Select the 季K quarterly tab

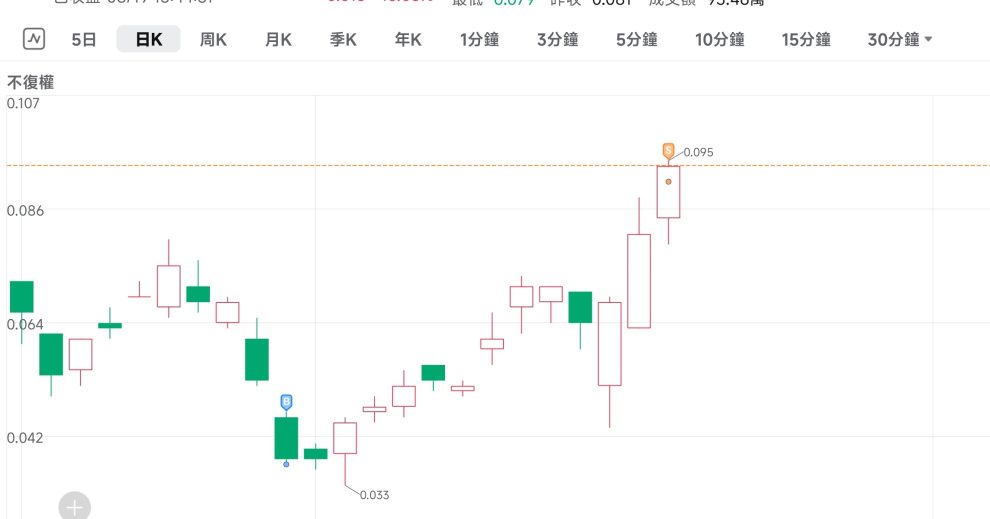point(343,40)
